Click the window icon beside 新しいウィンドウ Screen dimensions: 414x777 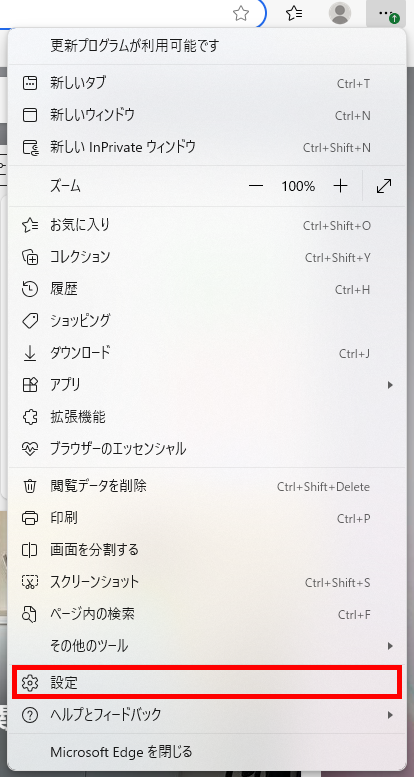30,115
